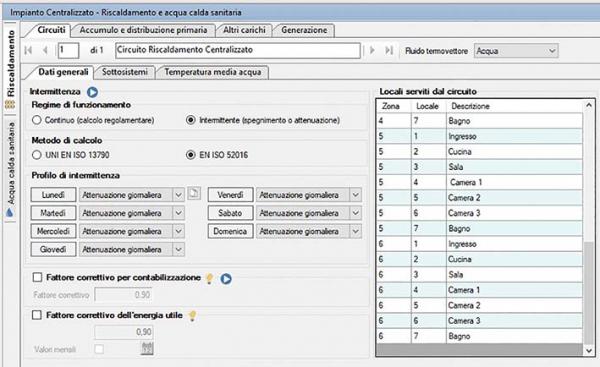Click the Giovedì day button
This screenshot has width=600, height=367.
(53, 249)
